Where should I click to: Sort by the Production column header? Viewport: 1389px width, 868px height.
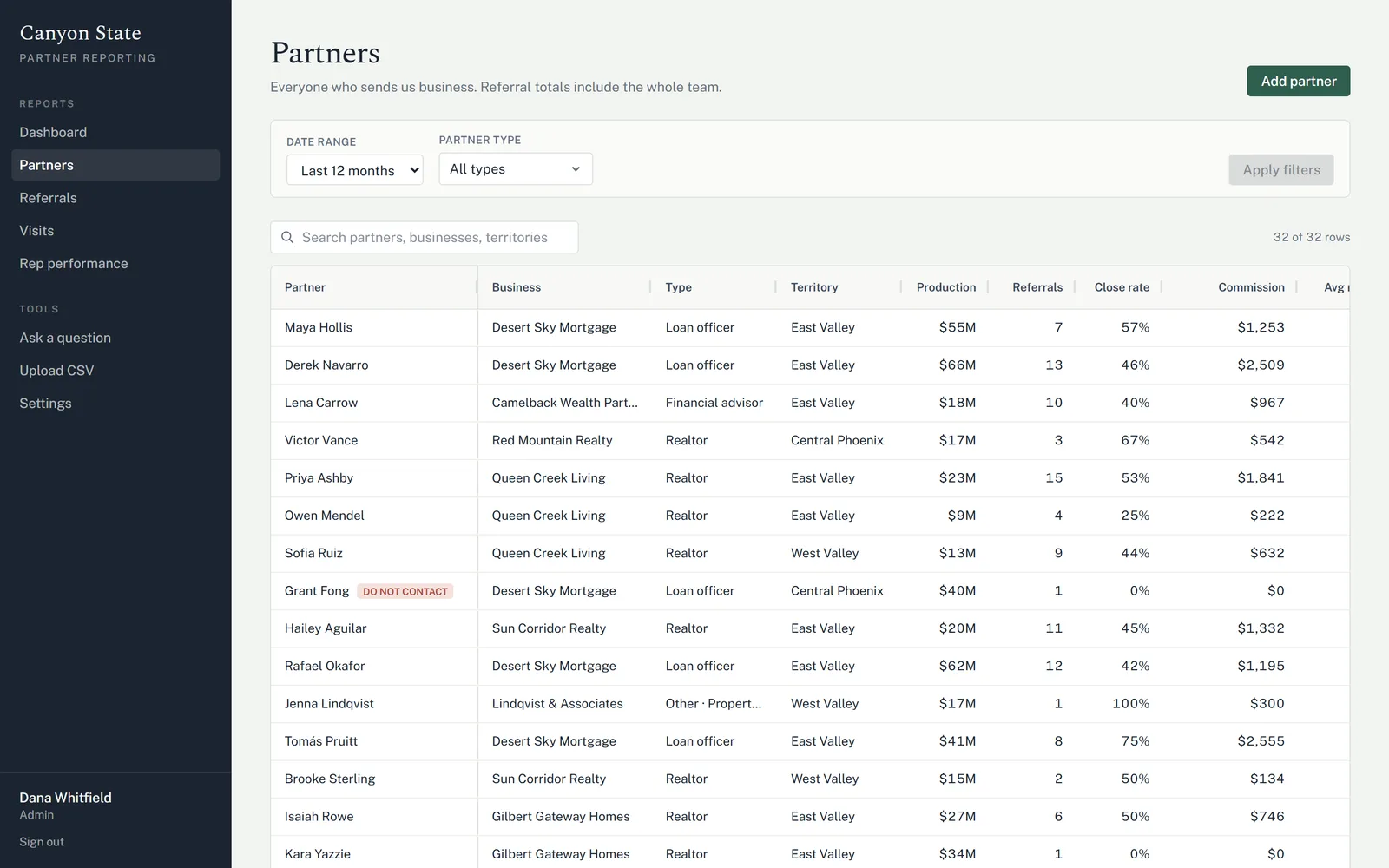point(946,287)
